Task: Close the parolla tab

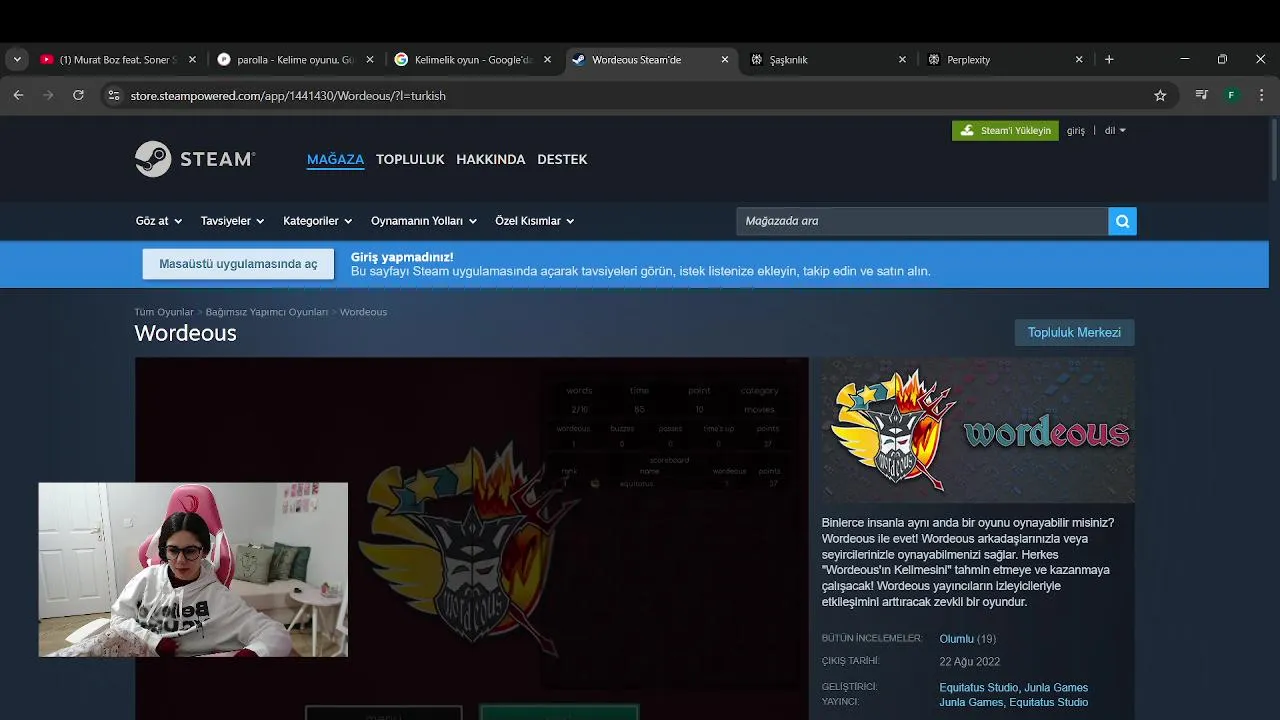Action: point(369,60)
